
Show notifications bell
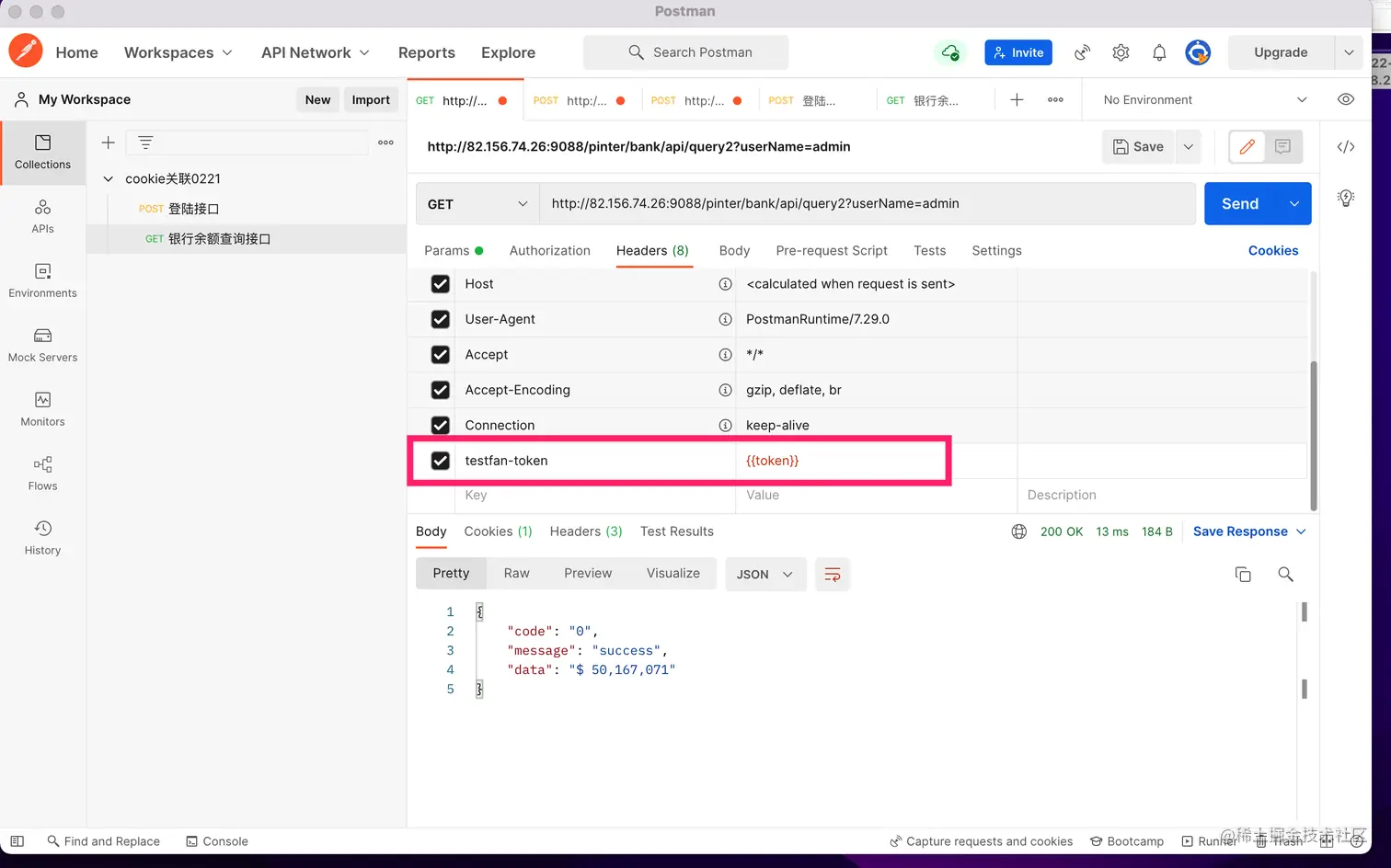pos(1159,52)
